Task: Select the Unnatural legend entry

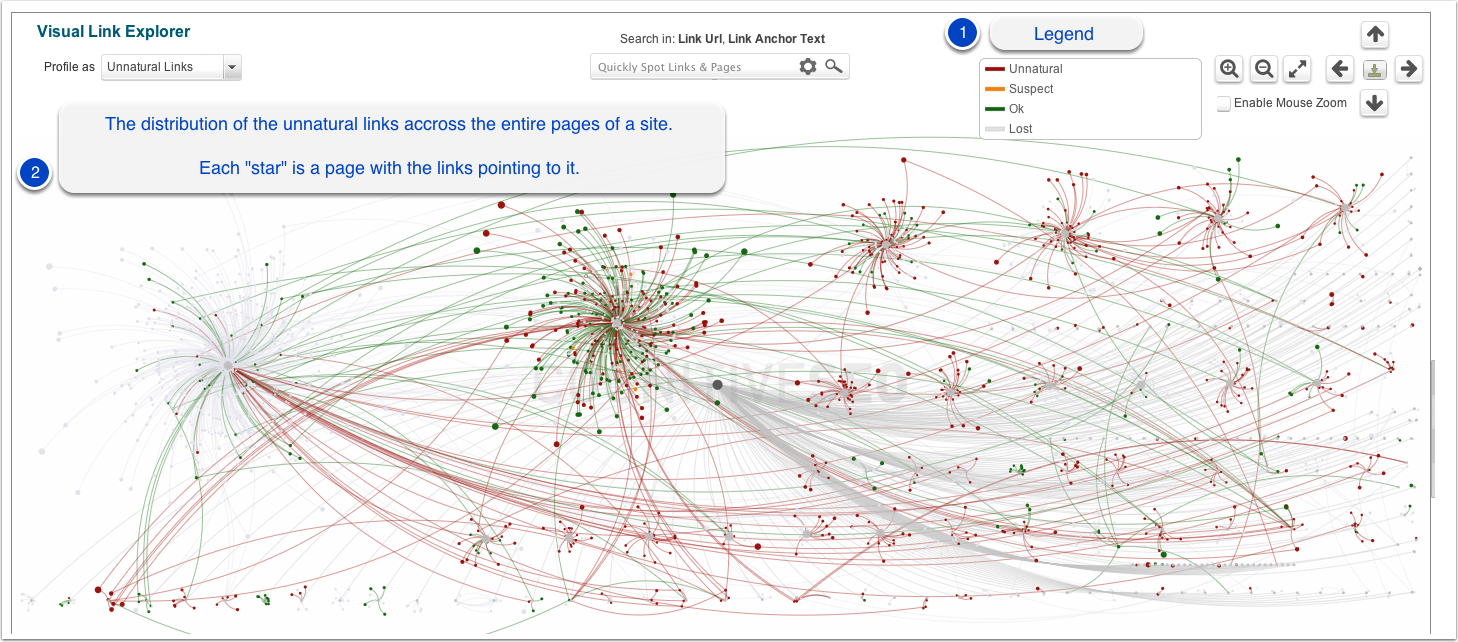Action: 1024,69
